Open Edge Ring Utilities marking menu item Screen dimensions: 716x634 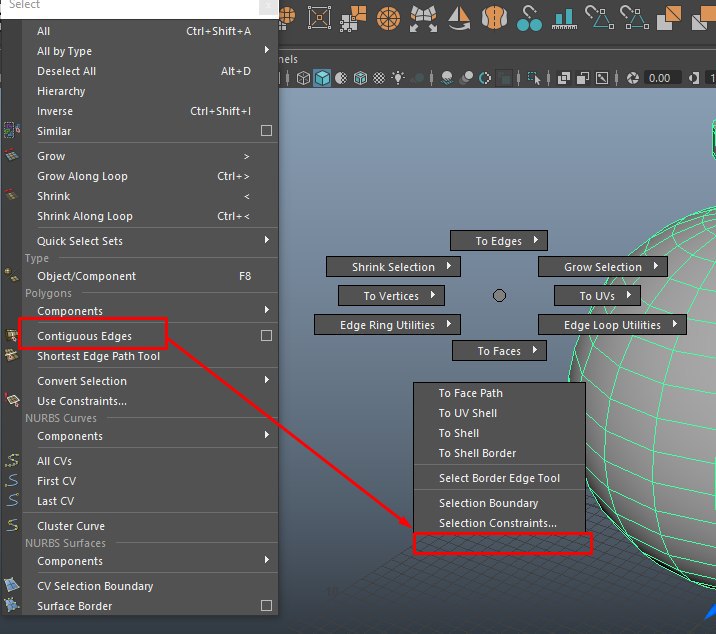(387, 325)
